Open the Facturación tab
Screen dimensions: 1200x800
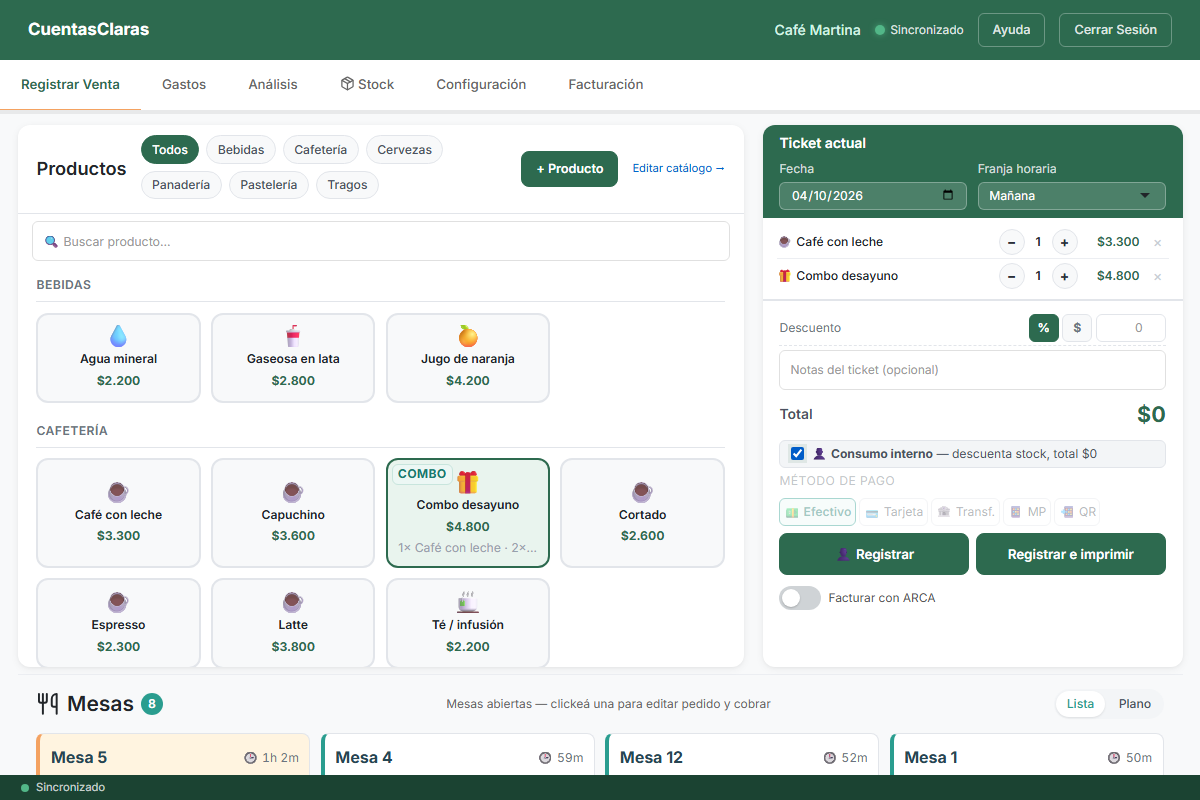[x=606, y=85]
